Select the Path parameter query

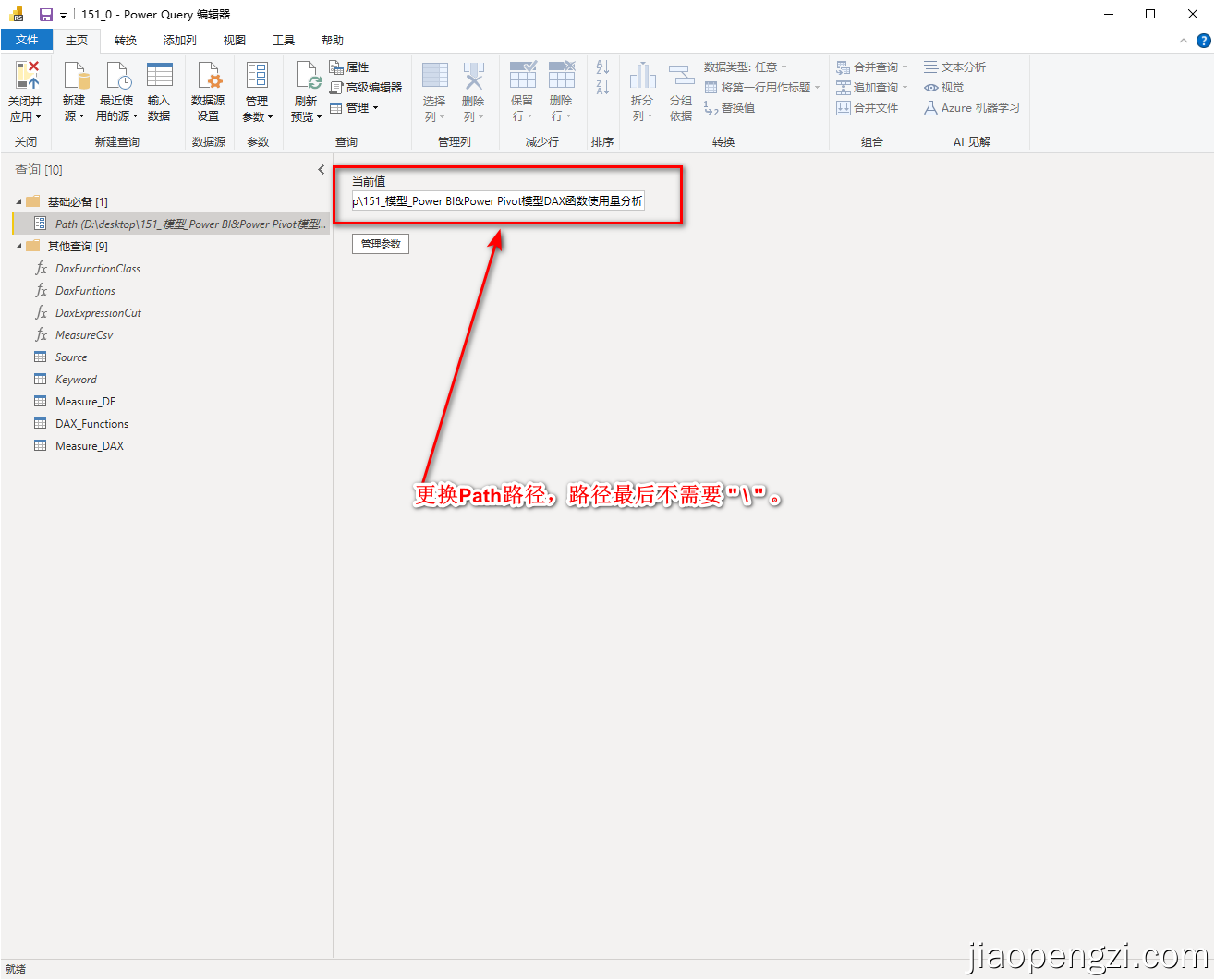[x=171, y=224]
